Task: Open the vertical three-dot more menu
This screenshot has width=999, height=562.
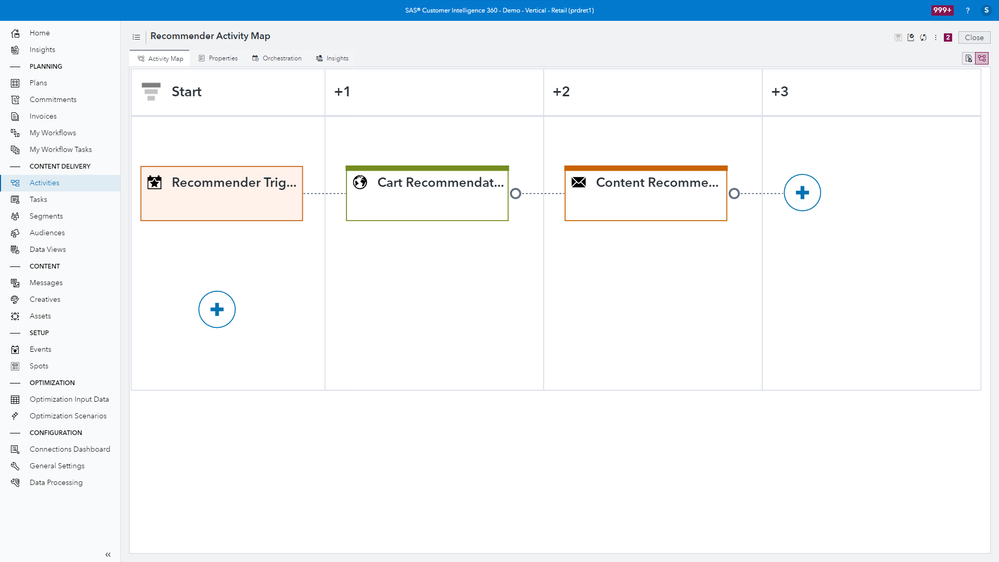Action: [x=936, y=38]
